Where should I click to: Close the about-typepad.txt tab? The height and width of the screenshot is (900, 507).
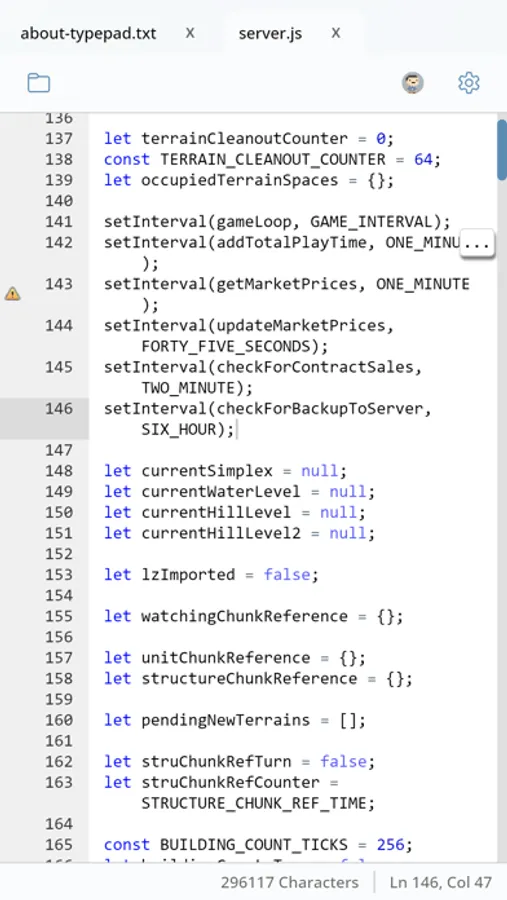[x=190, y=33]
